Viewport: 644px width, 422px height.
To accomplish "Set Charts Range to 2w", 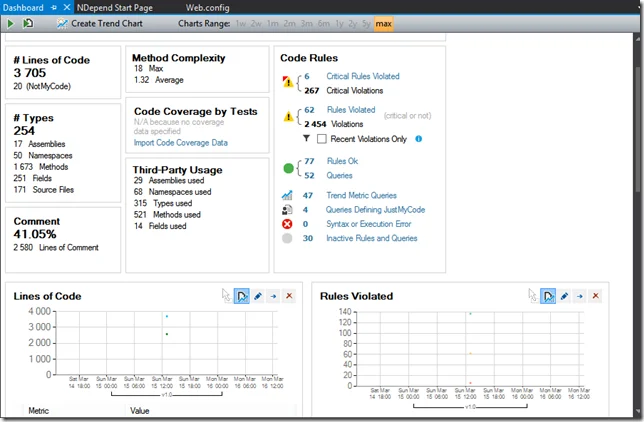I will pyautogui.click(x=256, y=24).
